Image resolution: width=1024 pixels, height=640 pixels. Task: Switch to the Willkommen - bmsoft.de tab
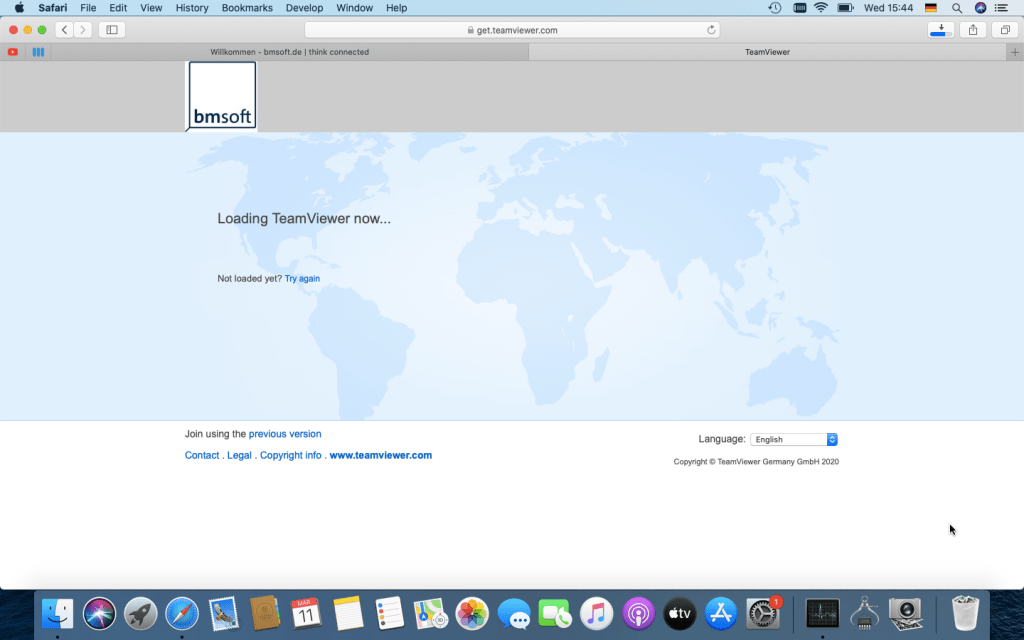tap(289, 52)
